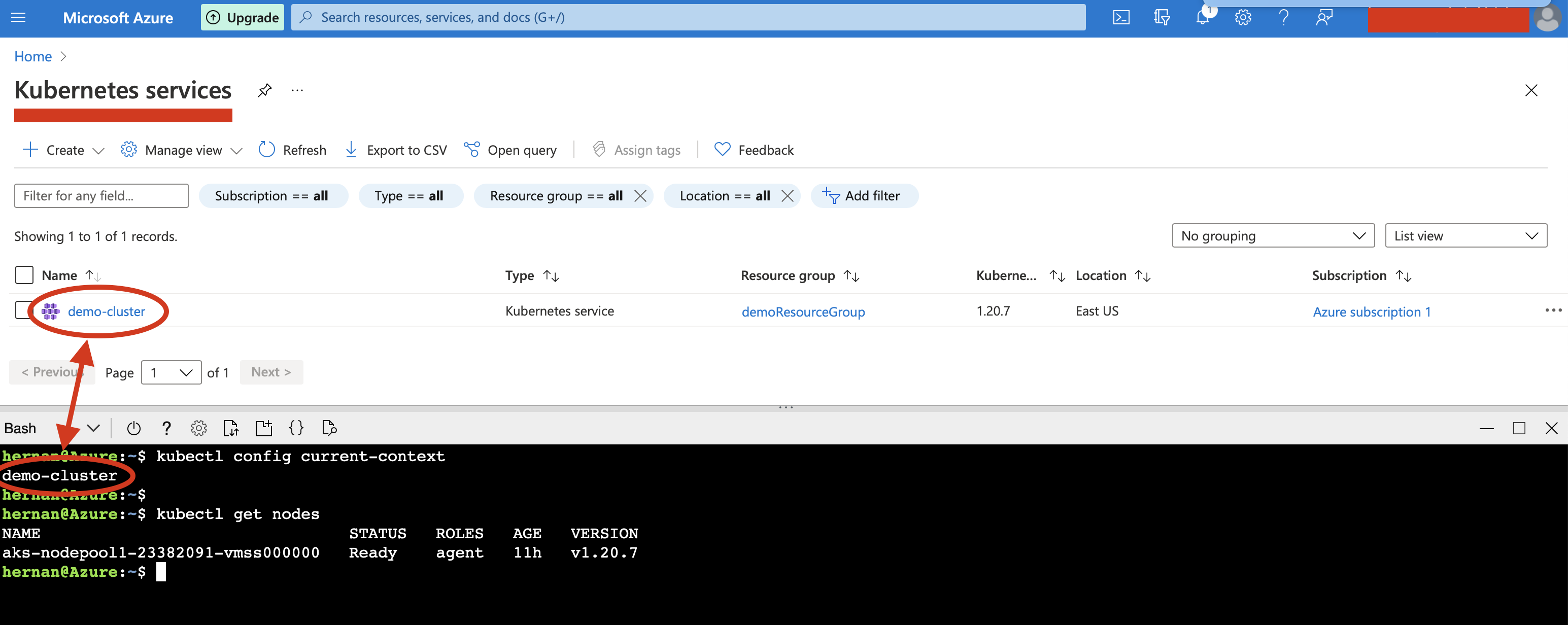Close the Kubernetes services blade
This screenshot has width=1568, height=625.
(1531, 91)
